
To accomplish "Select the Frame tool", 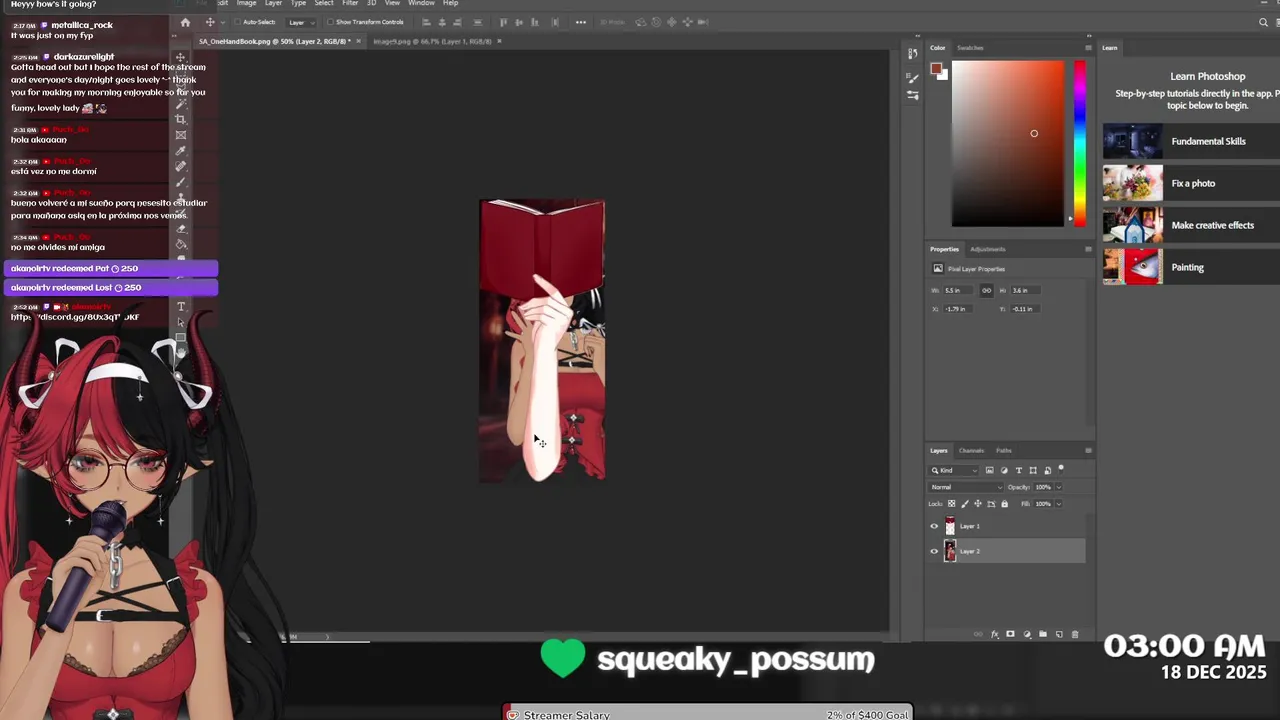I will [x=181, y=135].
